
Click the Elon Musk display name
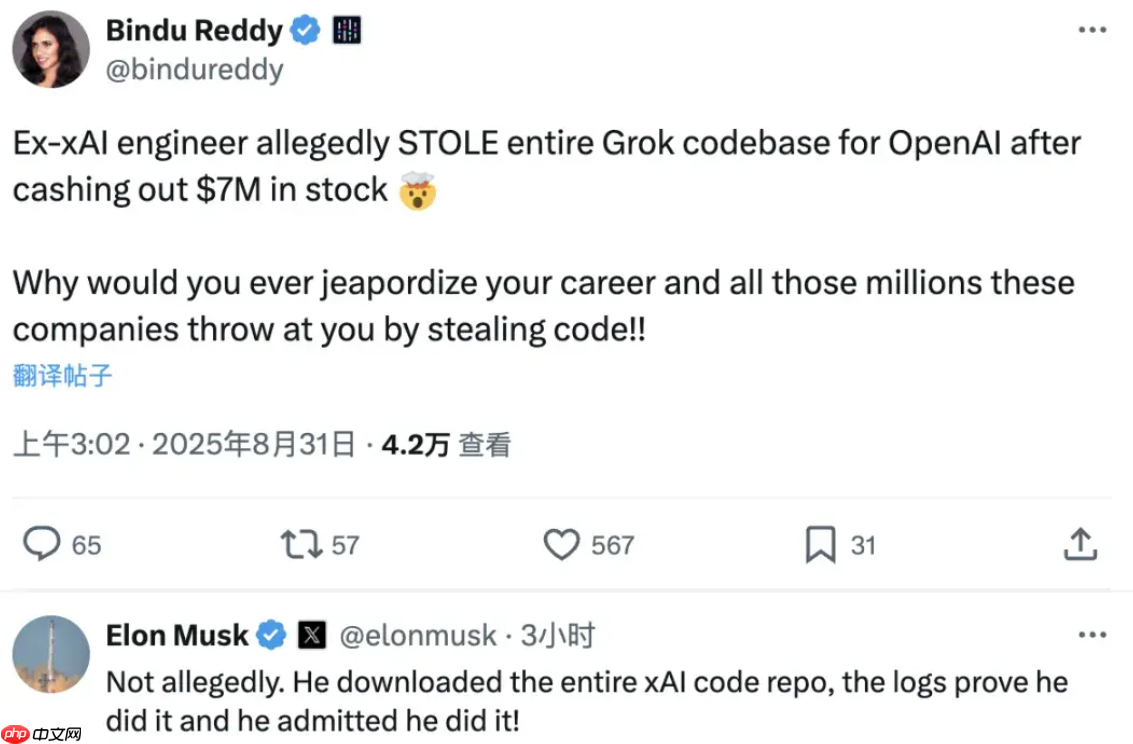coord(177,634)
